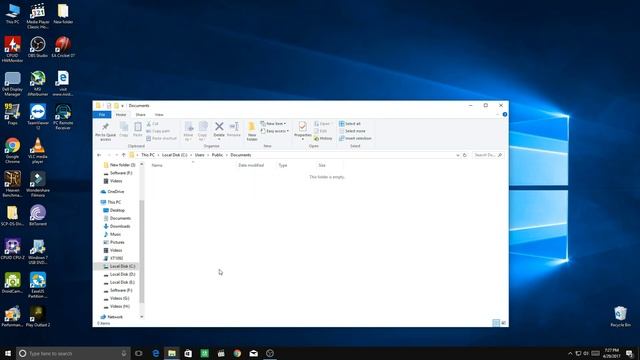This screenshot has height=360, width=640.
Task: Select Downloads in navigation pane
Action: (x=118, y=226)
